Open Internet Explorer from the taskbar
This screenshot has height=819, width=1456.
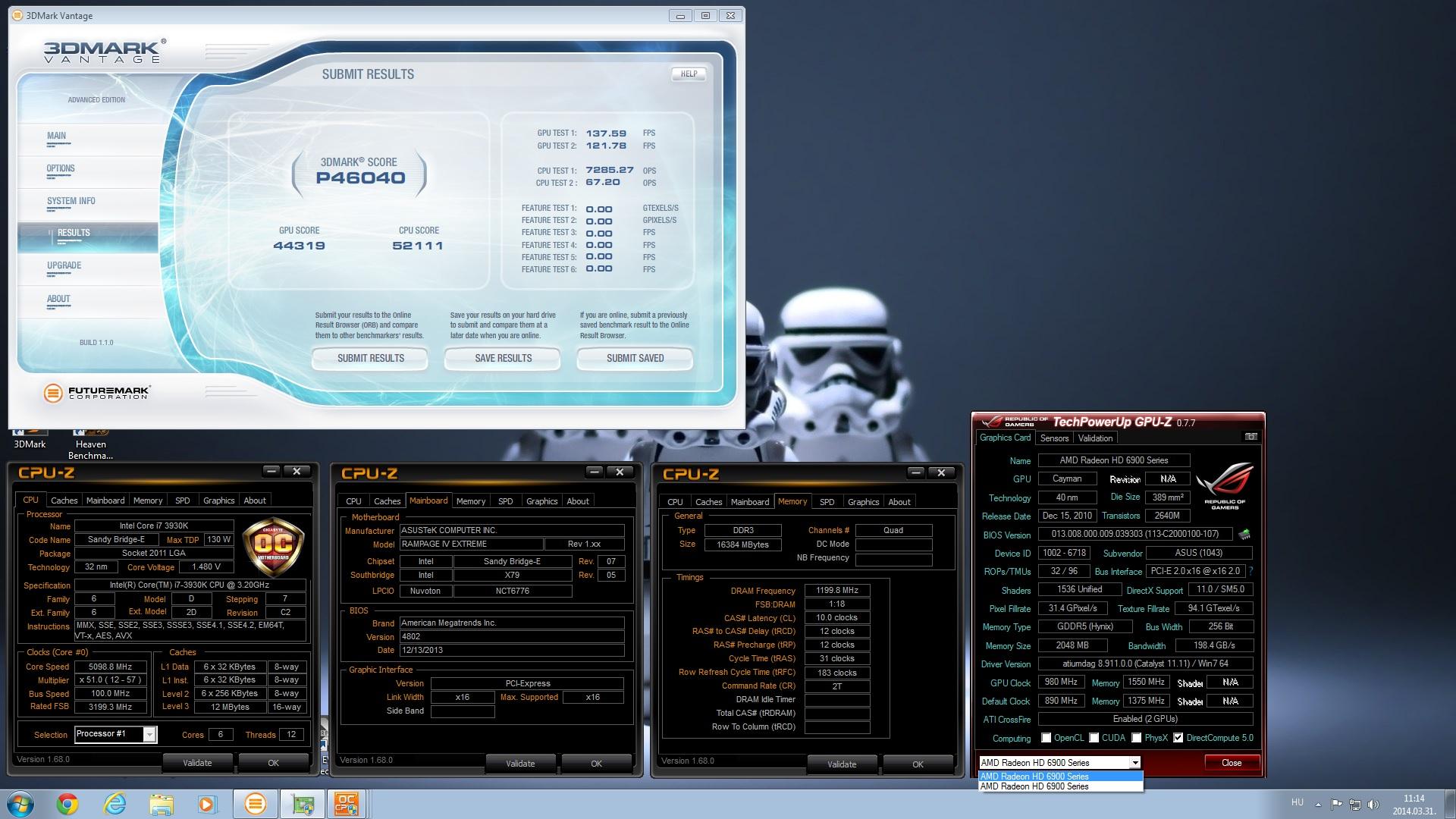[115, 804]
